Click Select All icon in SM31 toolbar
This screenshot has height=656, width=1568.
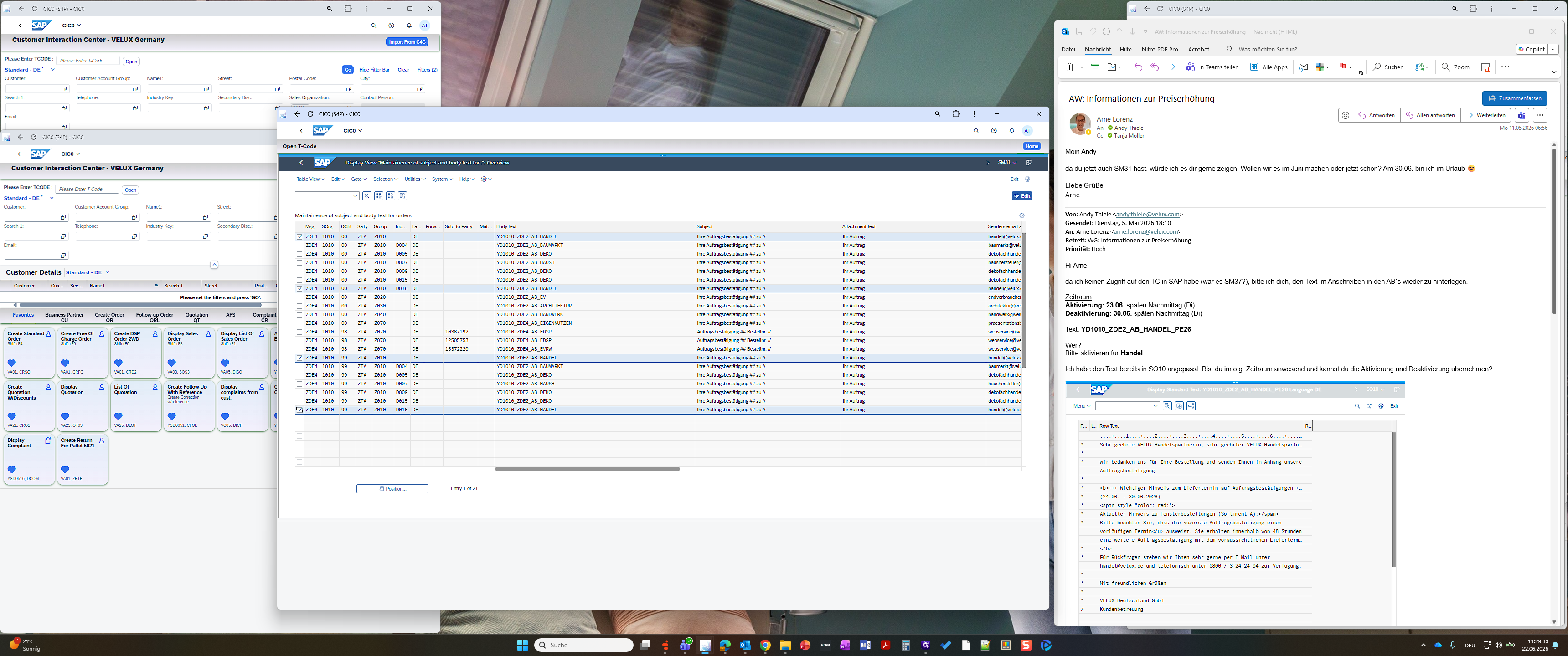(x=379, y=196)
